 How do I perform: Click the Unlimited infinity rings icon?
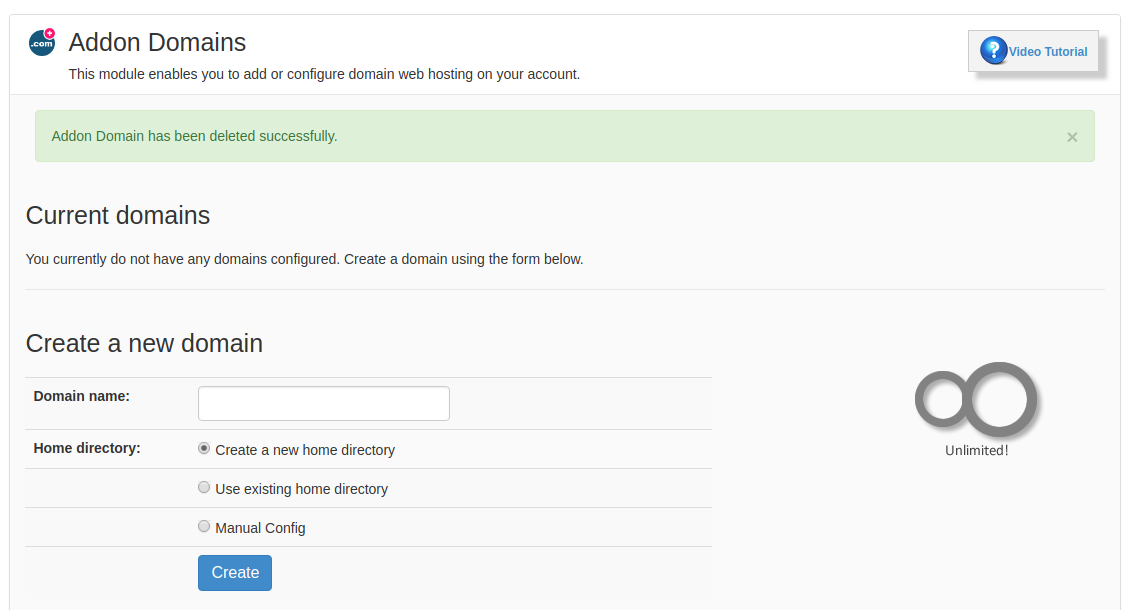click(976, 399)
